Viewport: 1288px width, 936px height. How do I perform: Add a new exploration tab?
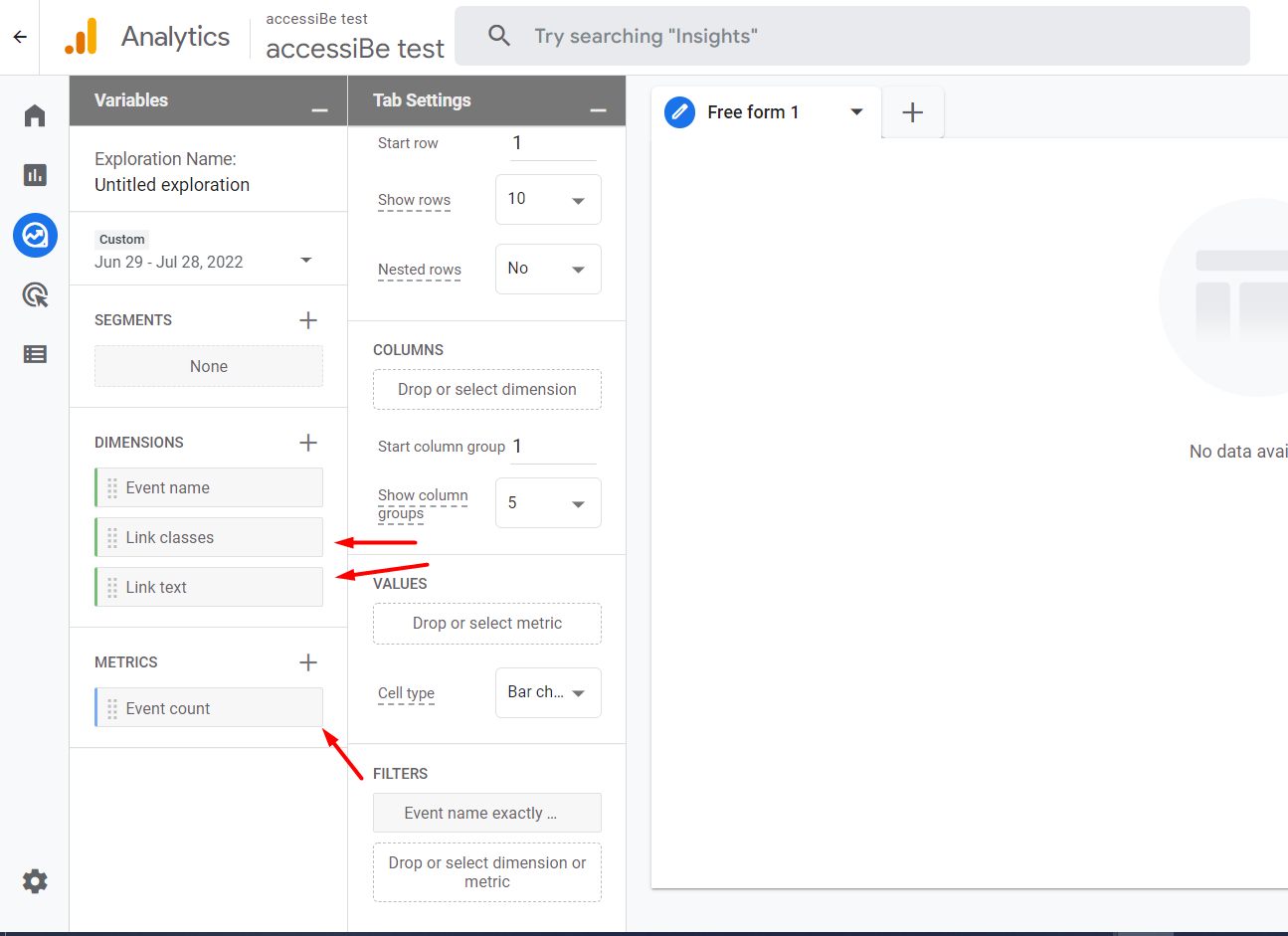click(x=912, y=112)
